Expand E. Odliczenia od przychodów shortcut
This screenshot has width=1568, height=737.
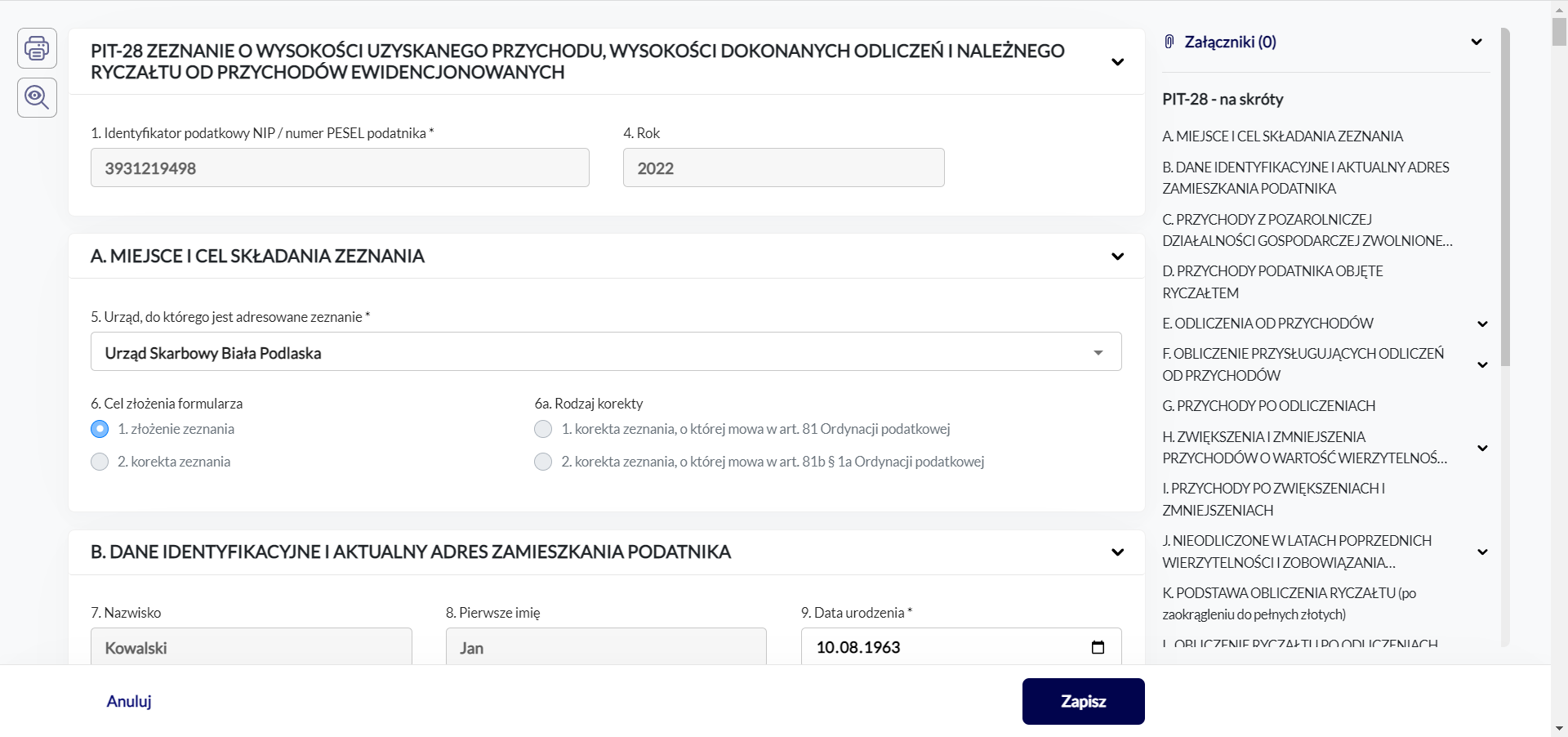1482,324
